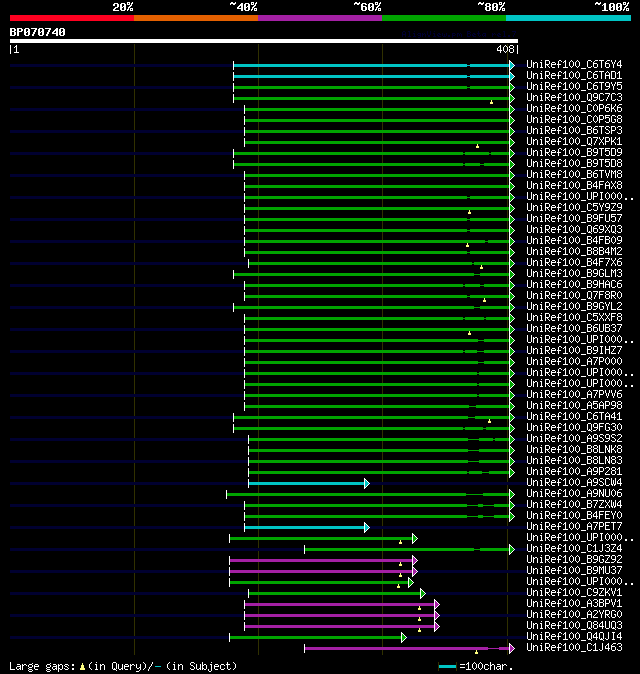Click the cyan alignment bar of UniRef100_C6TAD1
Viewport: 640px width, 674px height.
click(x=371, y=77)
